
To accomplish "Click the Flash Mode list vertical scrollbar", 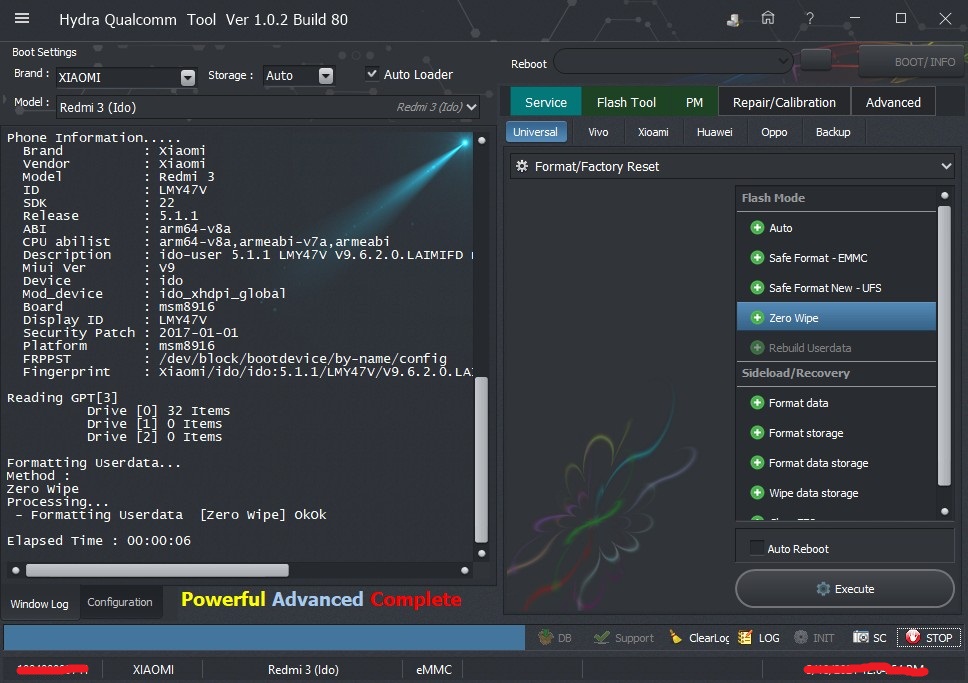I will 944,346.
